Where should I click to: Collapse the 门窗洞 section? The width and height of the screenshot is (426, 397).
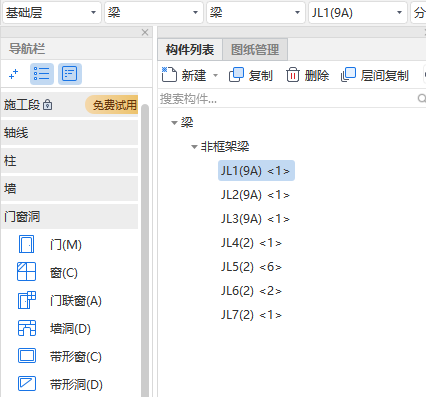[x=69, y=217]
